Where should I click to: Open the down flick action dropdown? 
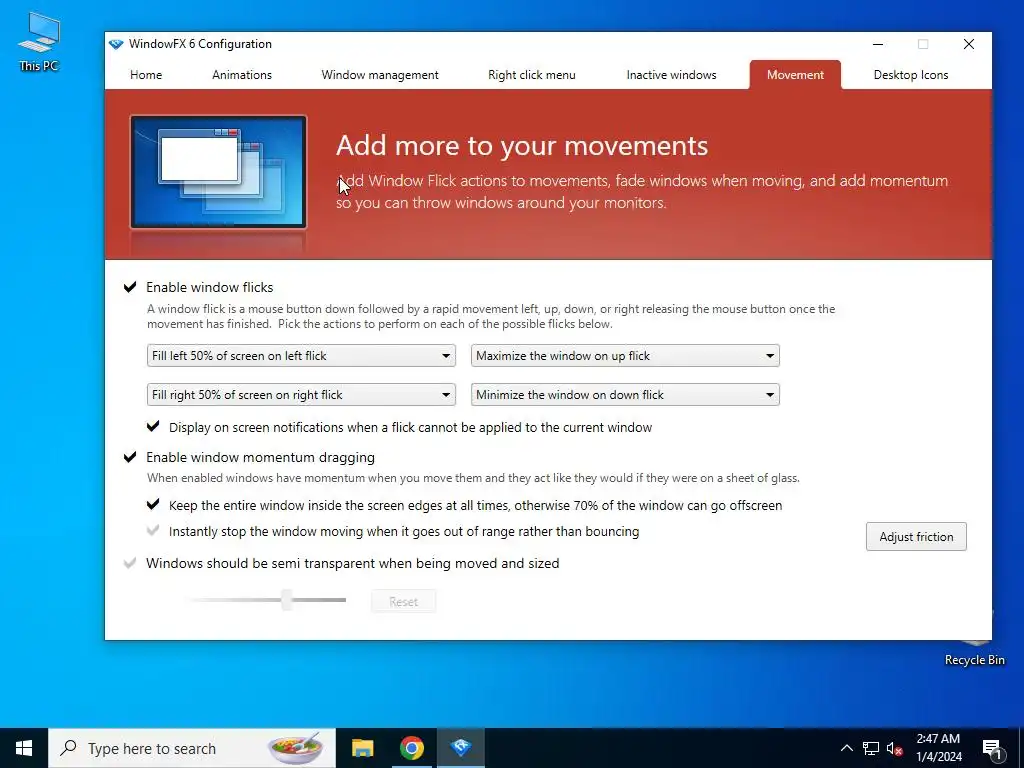625,395
